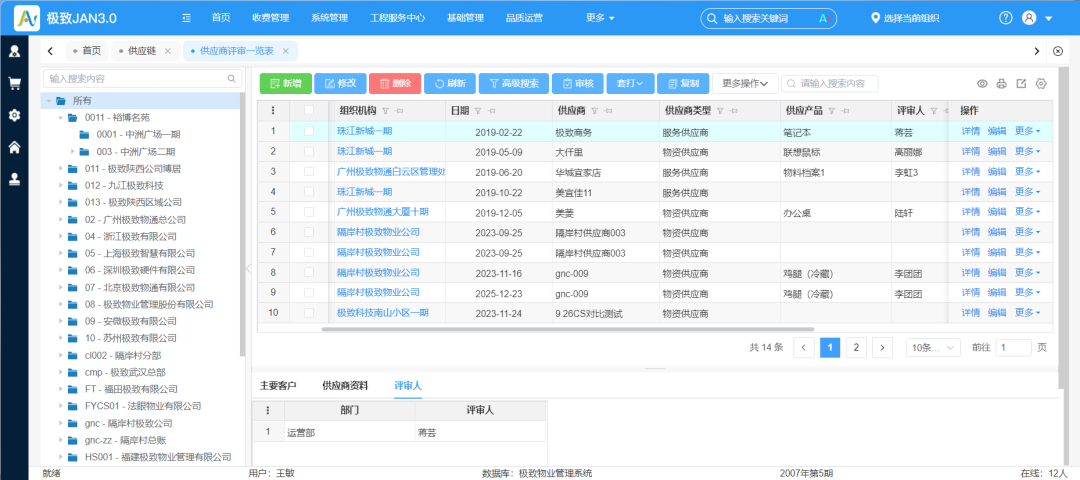Screen dimensions: 1080x480
Task: Open 详情 link for row 3 华城宜家店
Action: (x=970, y=171)
